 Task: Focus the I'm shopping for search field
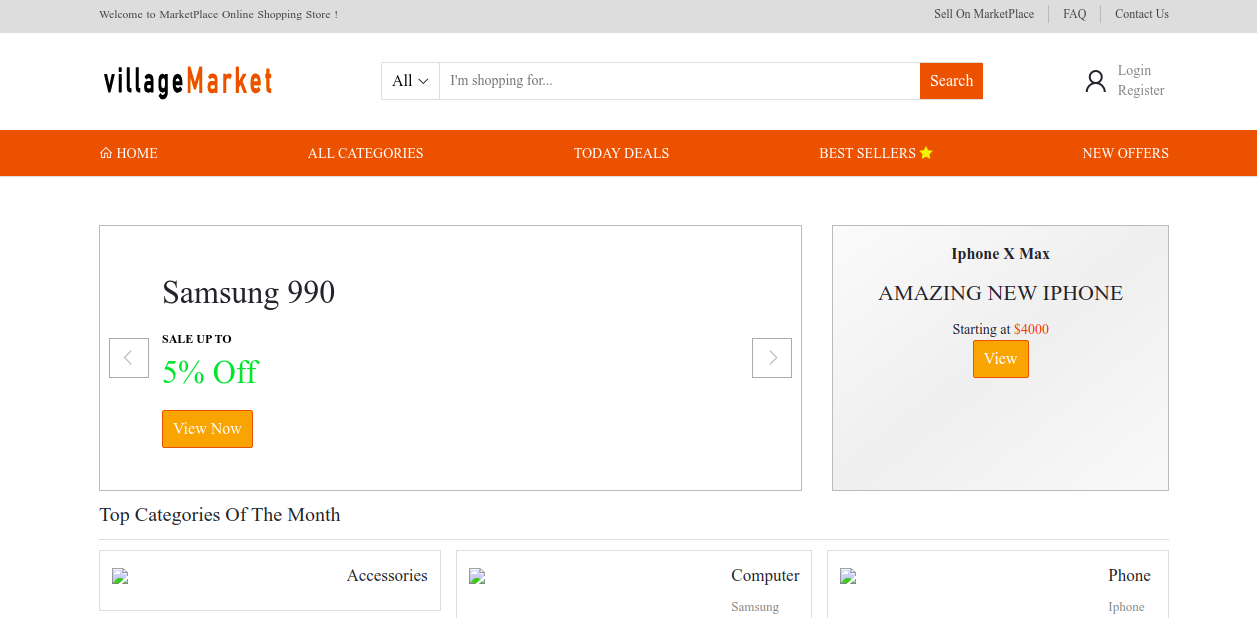click(x=679, y=81)
